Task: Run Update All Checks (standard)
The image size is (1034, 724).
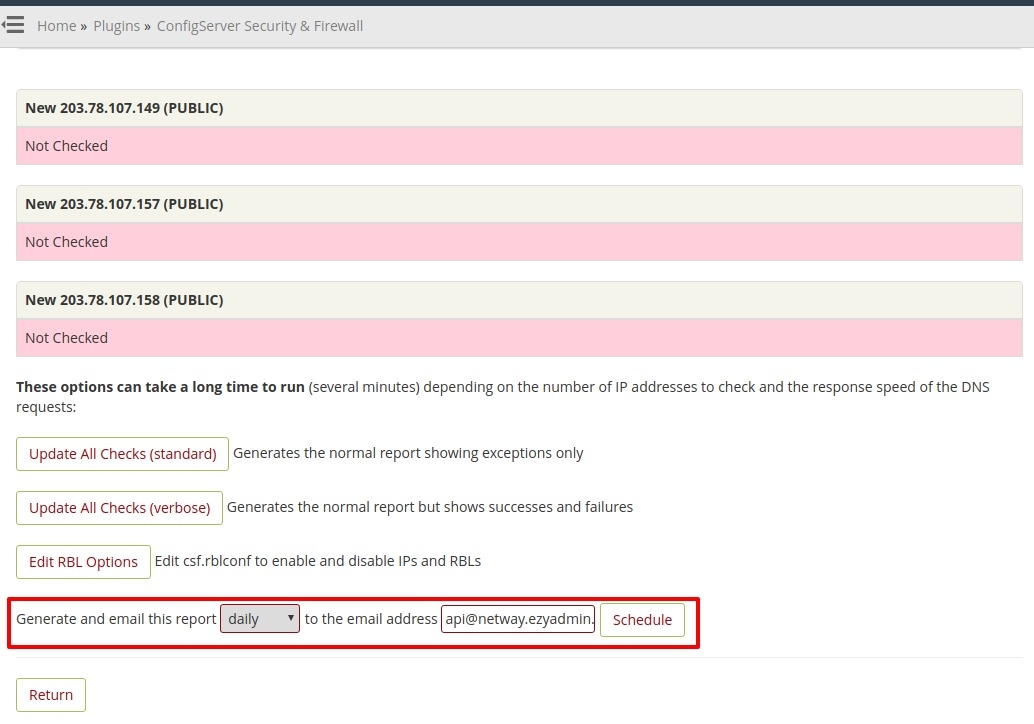Action: tap(122, 454)
